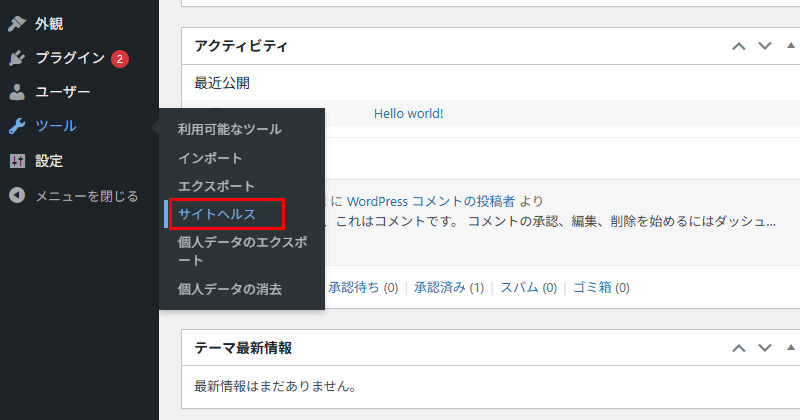
Task: Click the collapse menu arrow icon
Action: click(x=17, y=195)
